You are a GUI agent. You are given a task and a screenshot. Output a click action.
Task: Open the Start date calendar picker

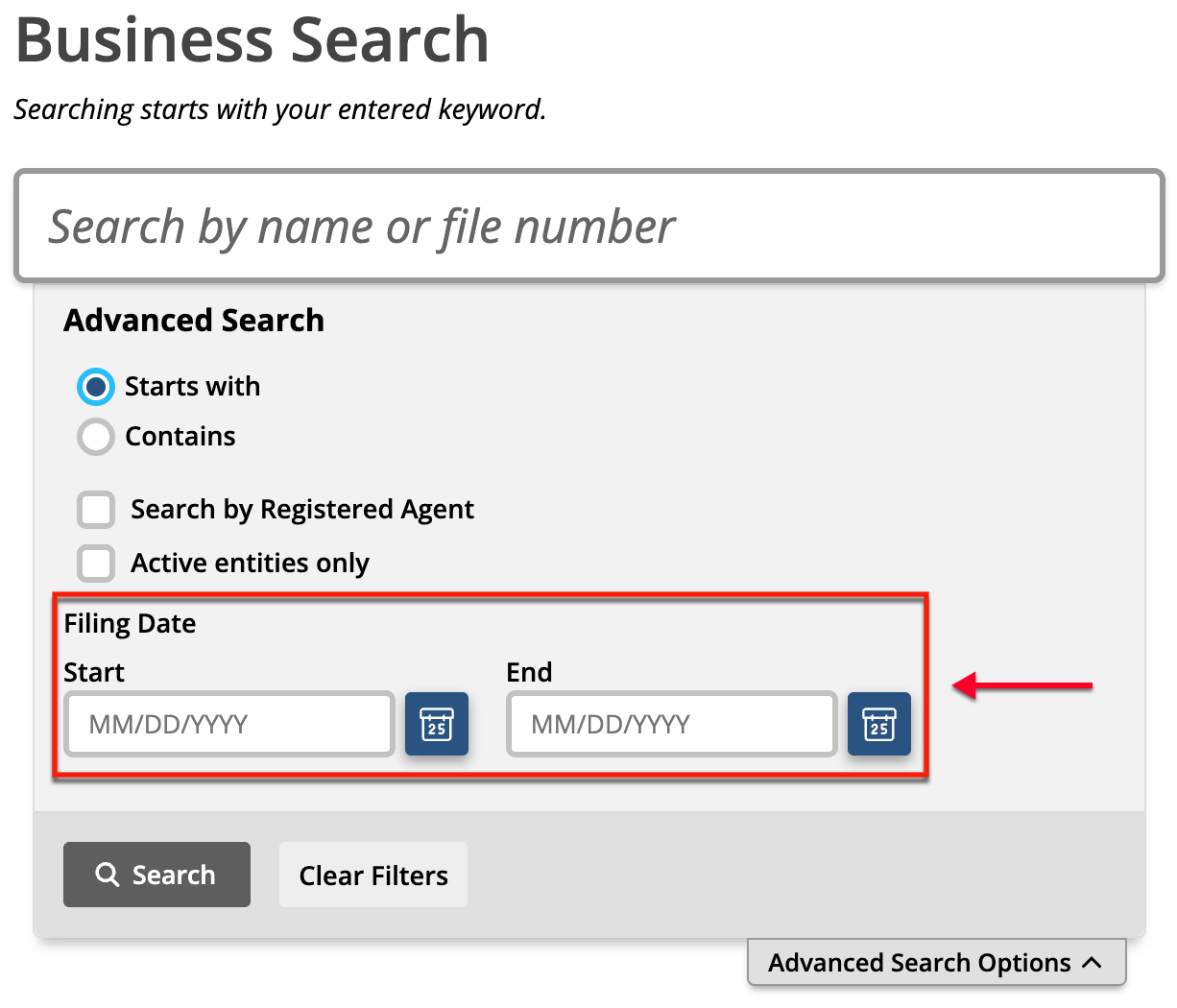point(437,724)
